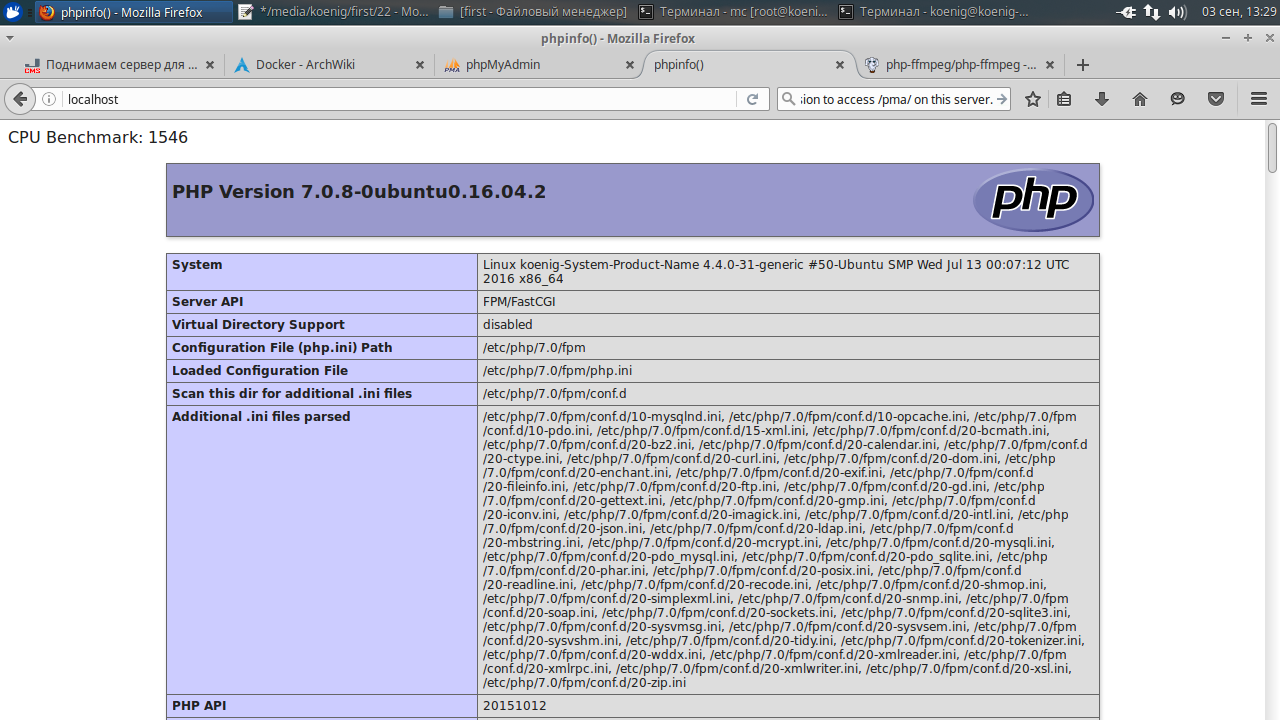
Task: Switch to the Файловый менеджер taskbar window
Action: point(534,12)
